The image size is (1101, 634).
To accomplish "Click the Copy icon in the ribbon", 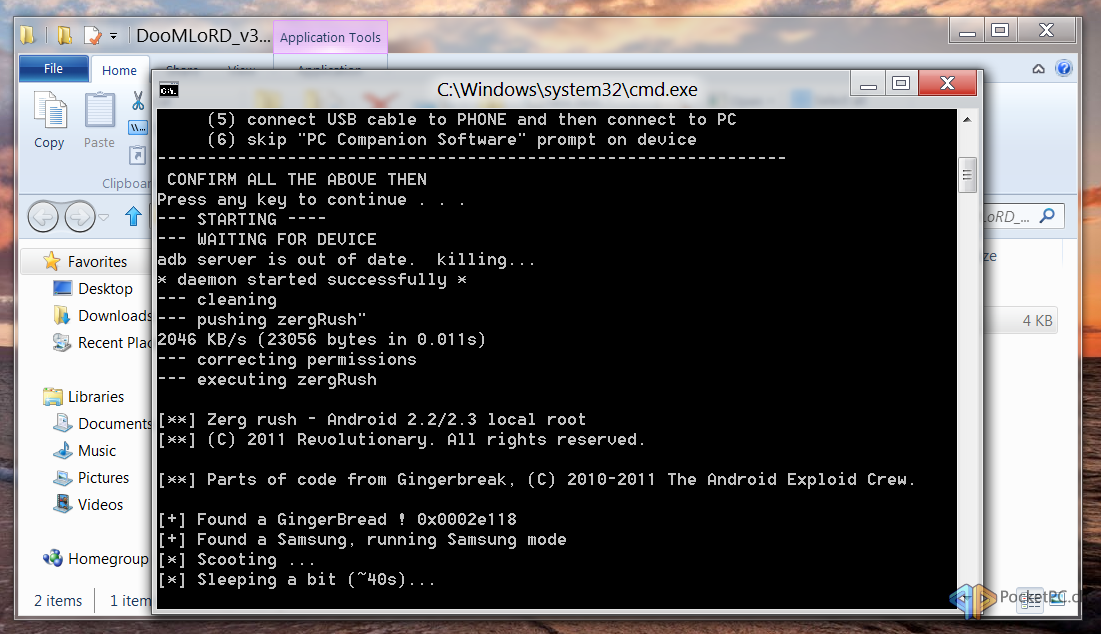I will [48, 119].
